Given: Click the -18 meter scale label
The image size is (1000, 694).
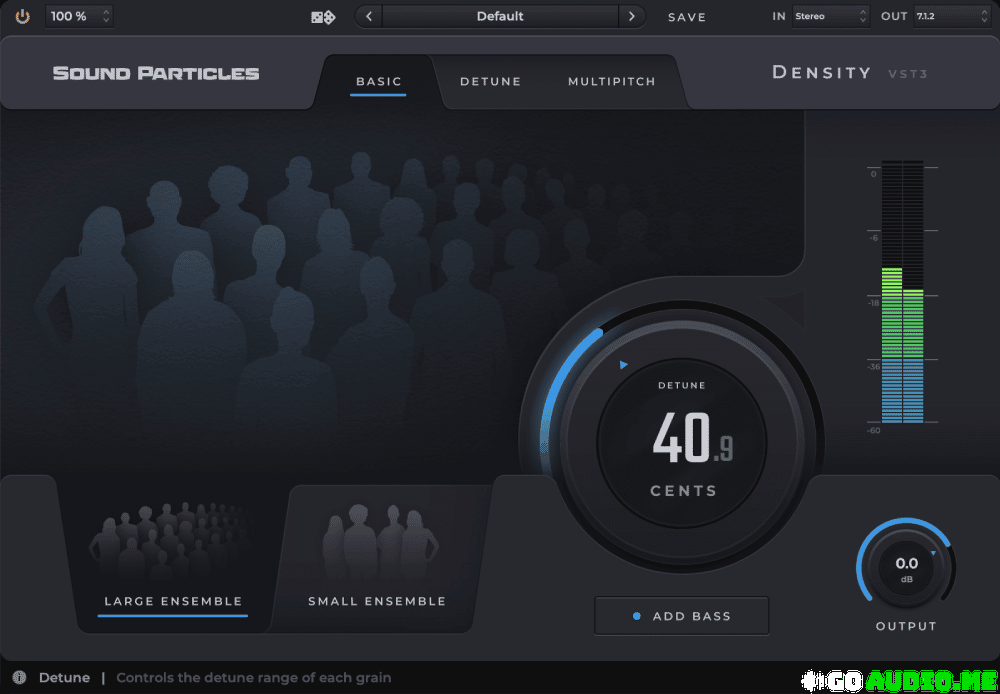Looking at the screenshot, I should 873,303.
